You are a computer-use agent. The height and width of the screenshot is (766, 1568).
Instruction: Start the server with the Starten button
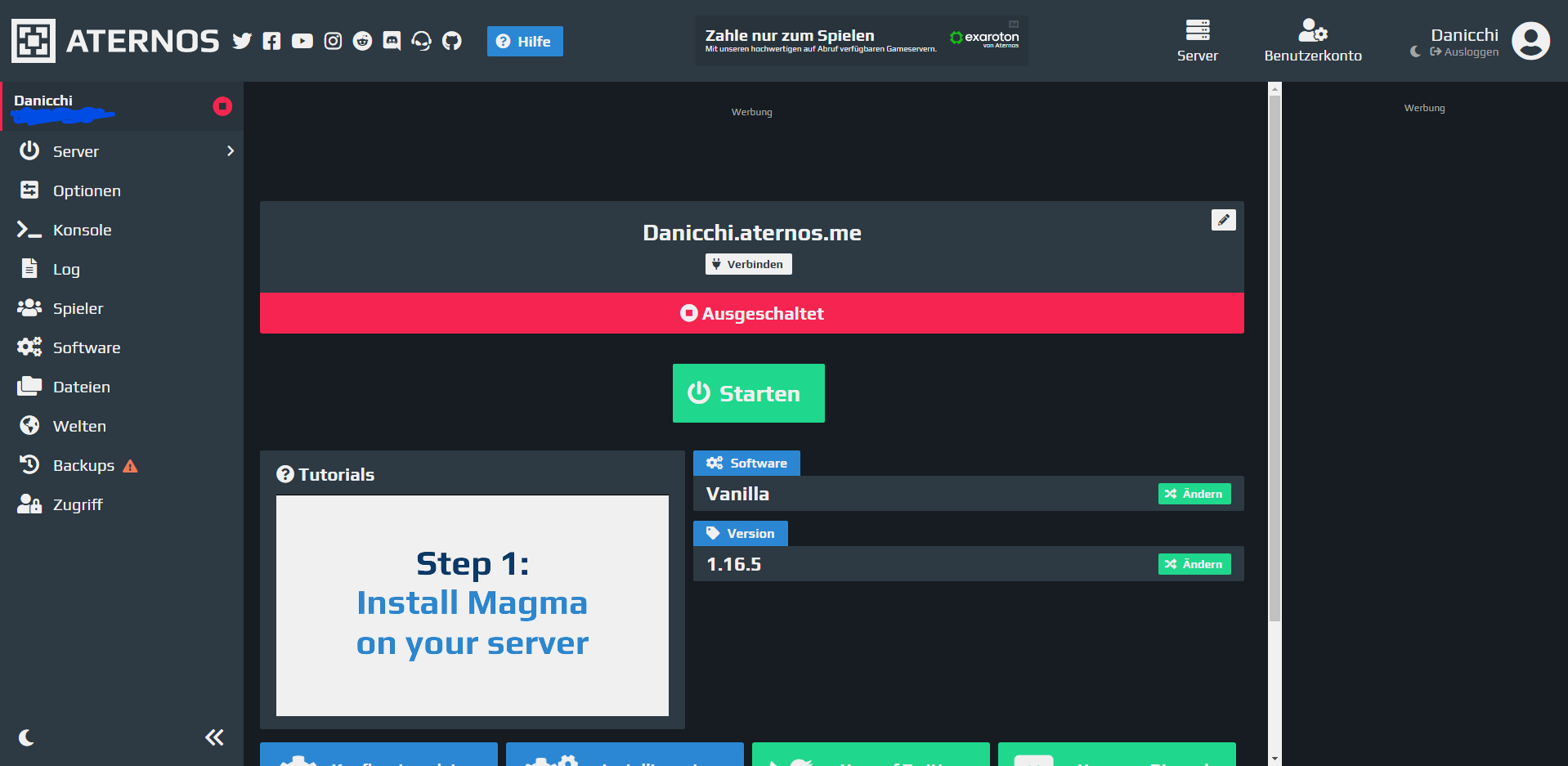pyautogui.click(x=749, y=393)
